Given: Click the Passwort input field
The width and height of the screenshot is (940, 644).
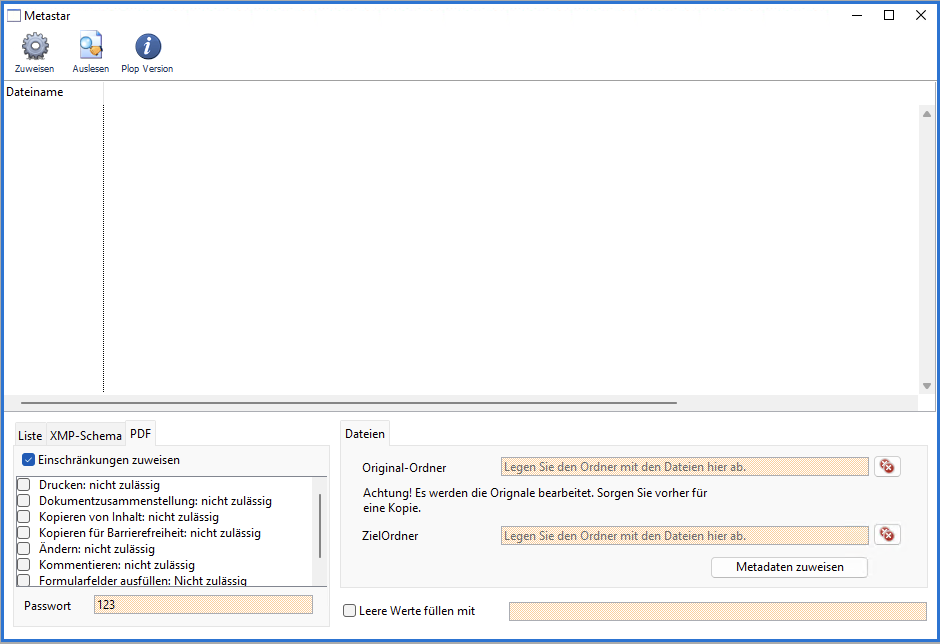Looking at the screenshot, I should click(203, 605).
